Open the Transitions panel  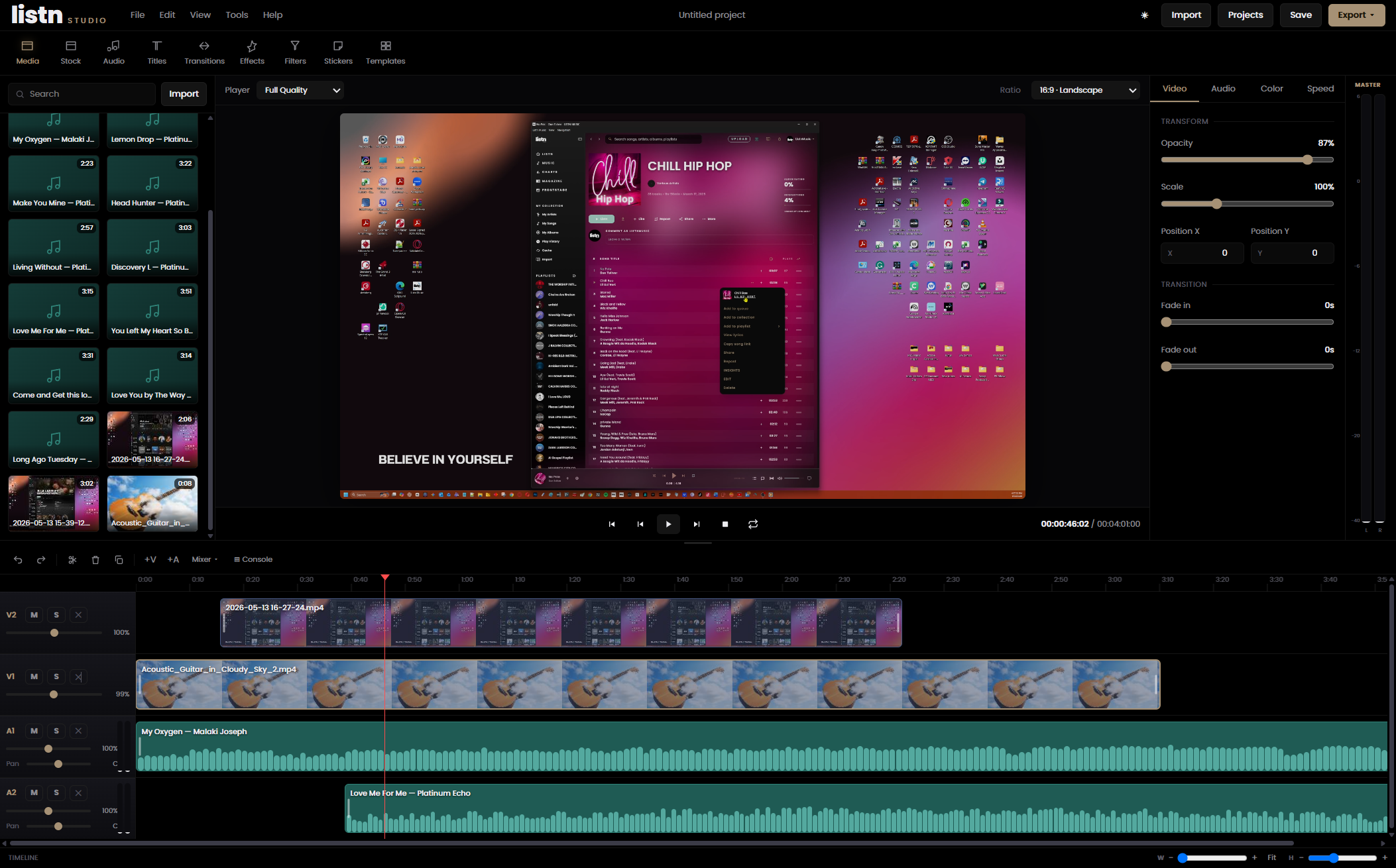[x=204, y=52]
